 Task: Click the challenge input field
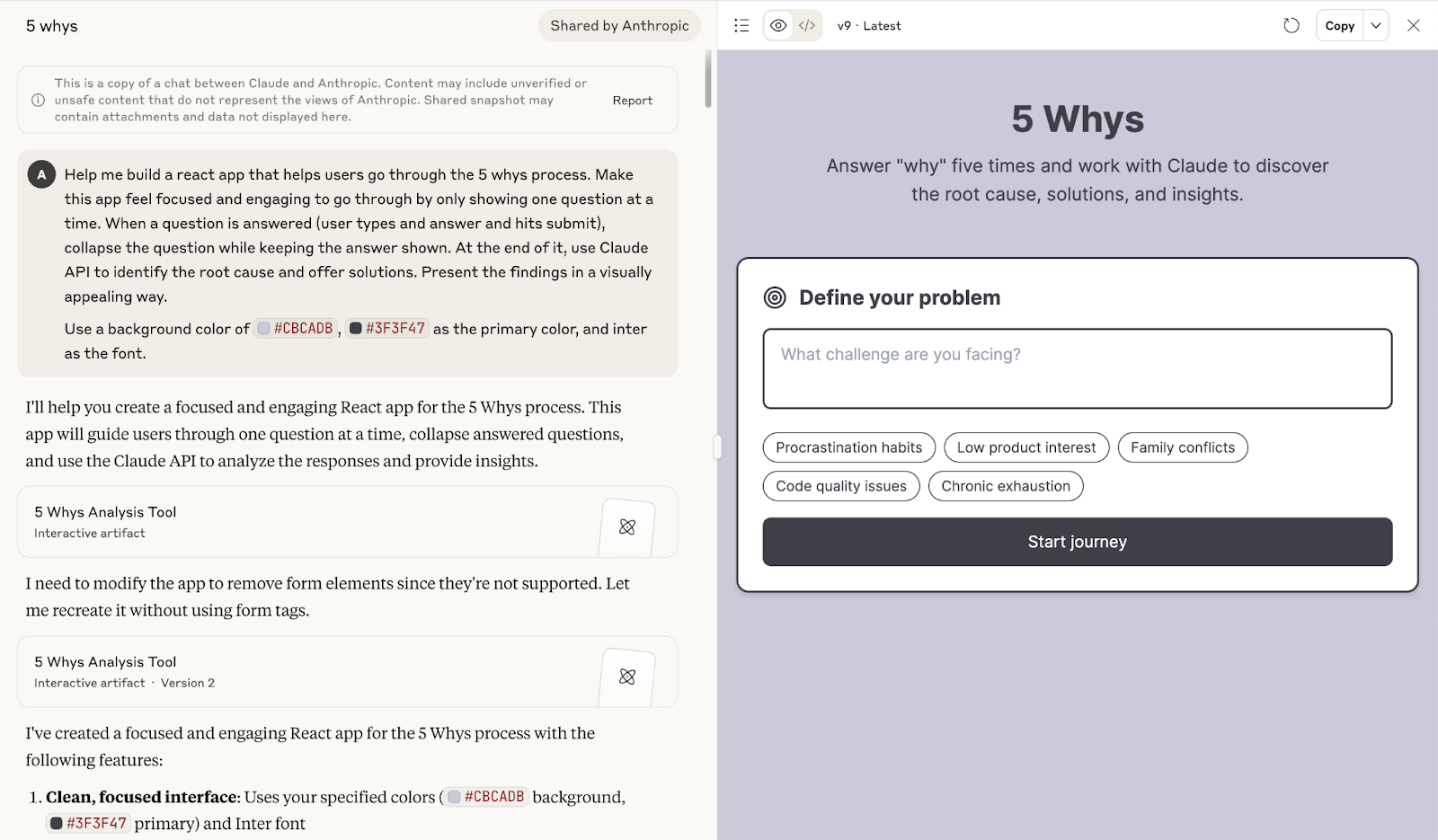coord(1077,368)
